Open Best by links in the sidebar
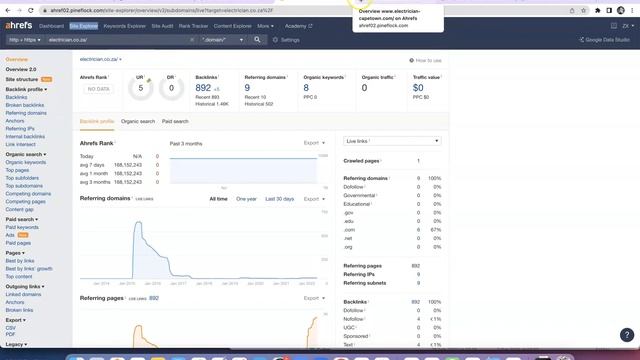 pyautogui.click(x=20, y=261)
